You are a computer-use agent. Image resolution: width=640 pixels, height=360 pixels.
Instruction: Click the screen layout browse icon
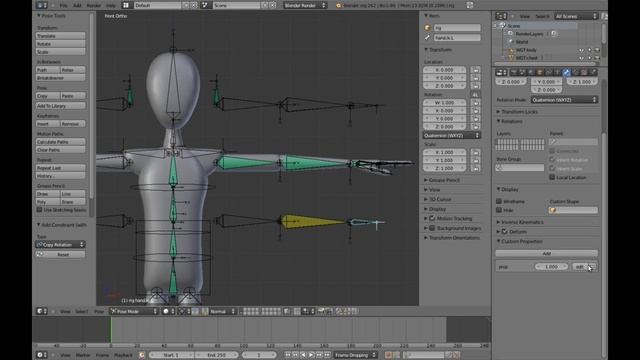pos(126,5)
